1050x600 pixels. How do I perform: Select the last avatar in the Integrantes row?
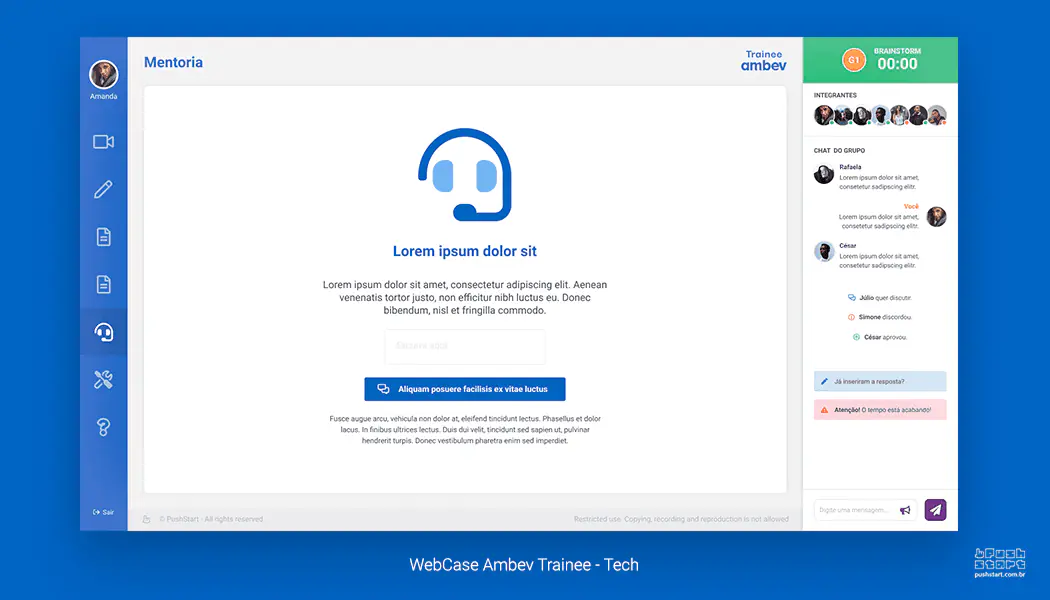tap(937, 115)
